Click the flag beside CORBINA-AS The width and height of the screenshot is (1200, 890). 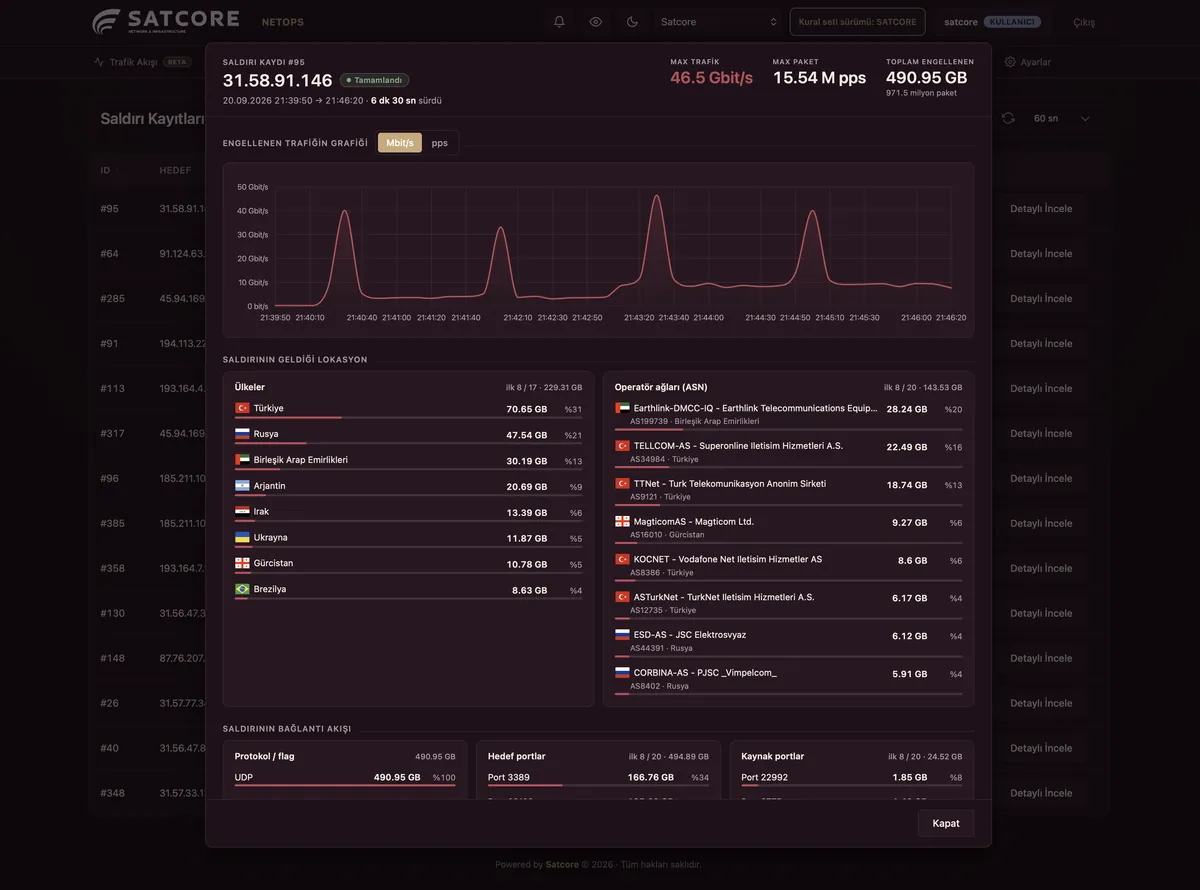pyautogui.click(x=622, y=673)
